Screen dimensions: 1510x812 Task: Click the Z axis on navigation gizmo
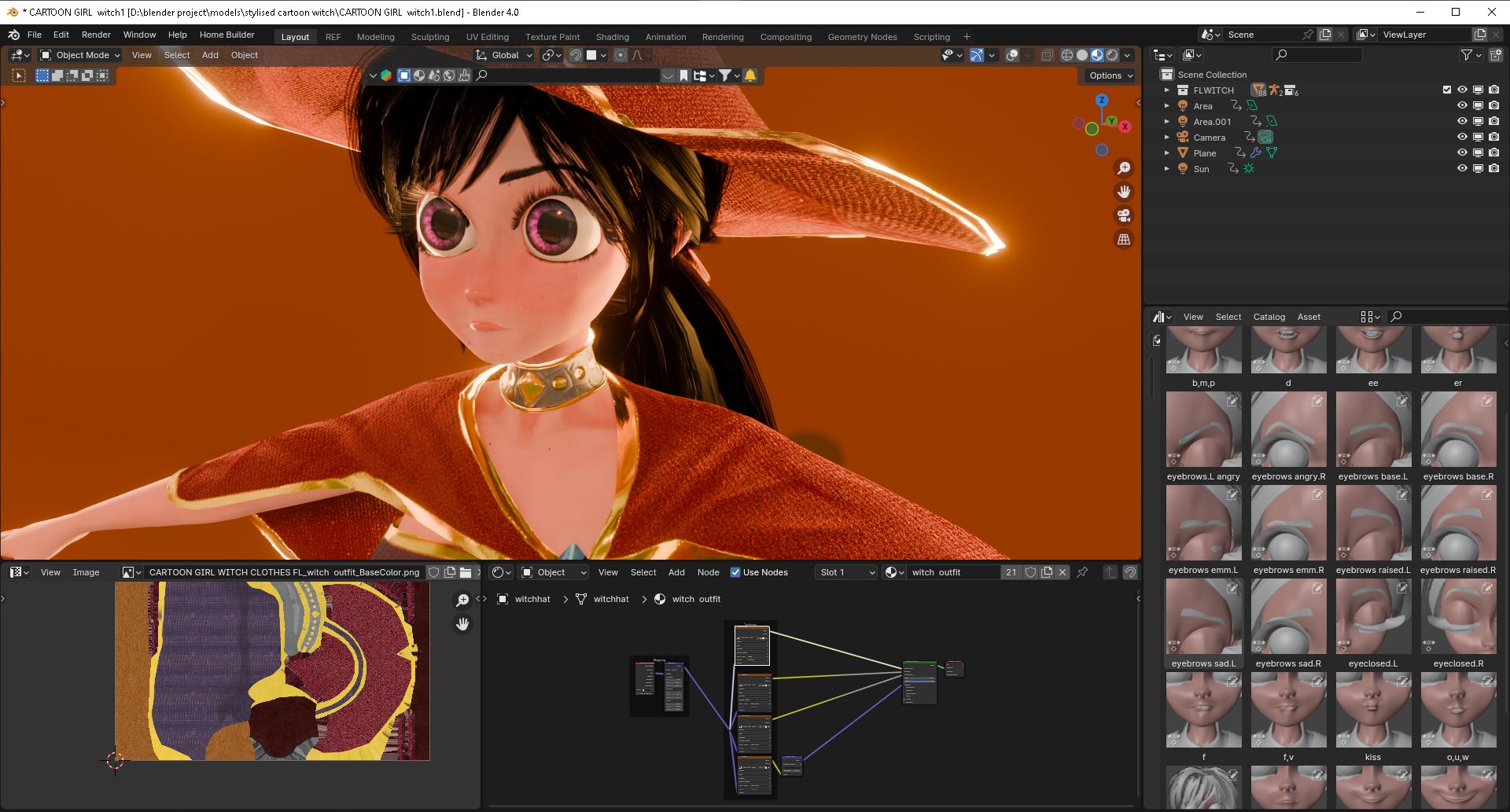[1102, 100]
